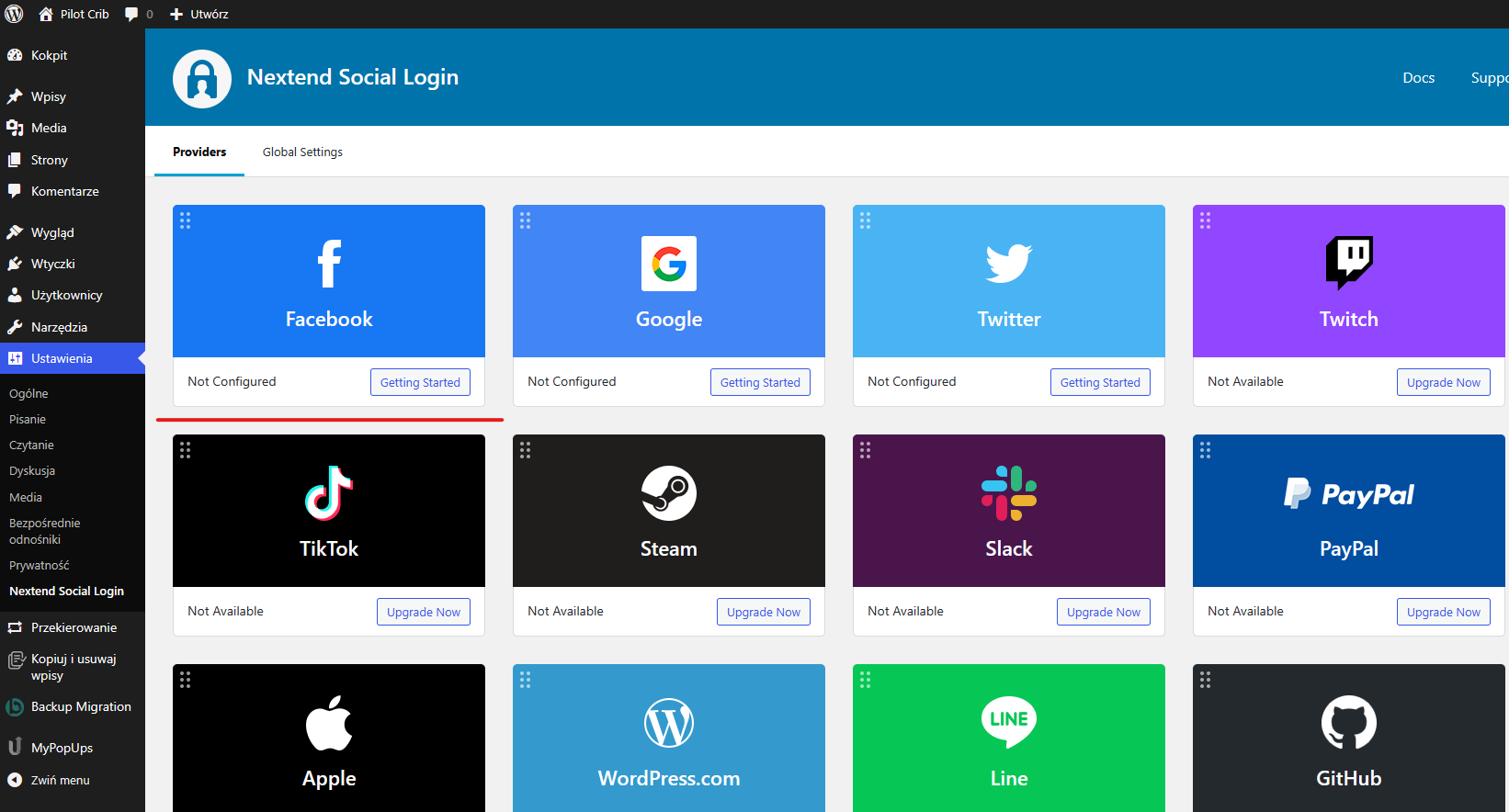Image resolution: width=1509 pixels, height=812 pixels.
Task: Open Użytkownicy in the sidebar
Action: pos(73,295)
